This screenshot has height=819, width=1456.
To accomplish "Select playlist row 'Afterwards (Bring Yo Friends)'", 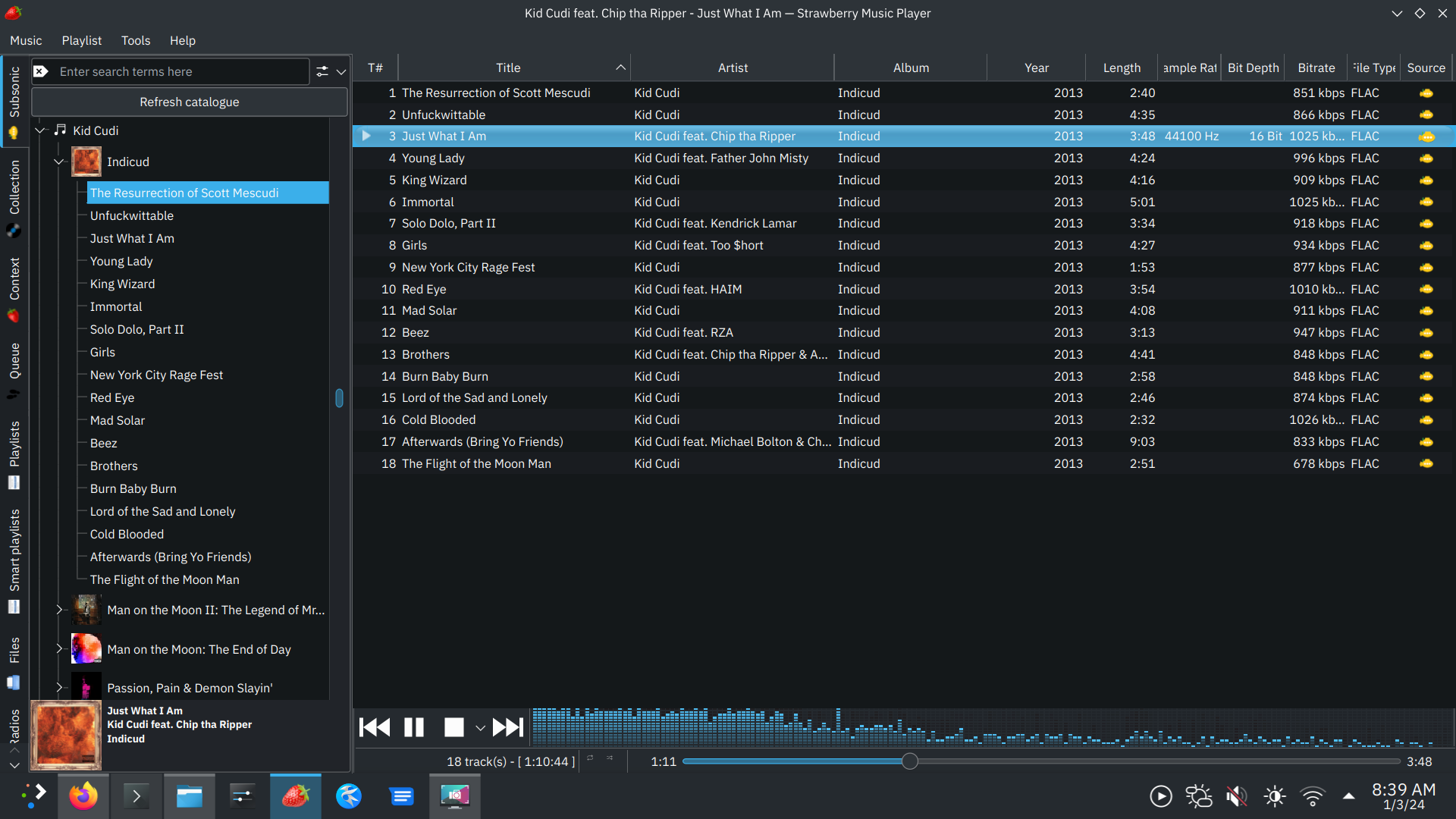I will tap(902, 441).
